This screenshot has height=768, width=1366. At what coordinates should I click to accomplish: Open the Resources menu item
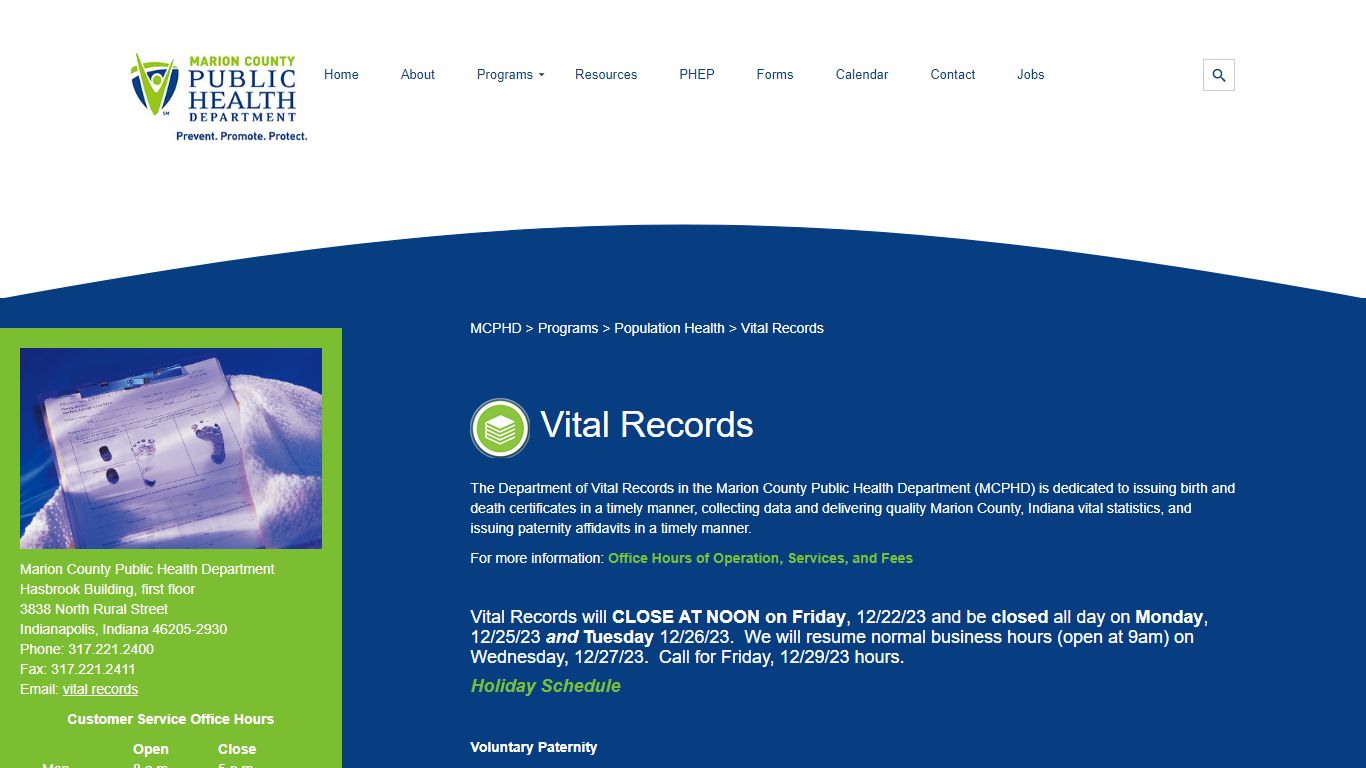coord(606,74)
